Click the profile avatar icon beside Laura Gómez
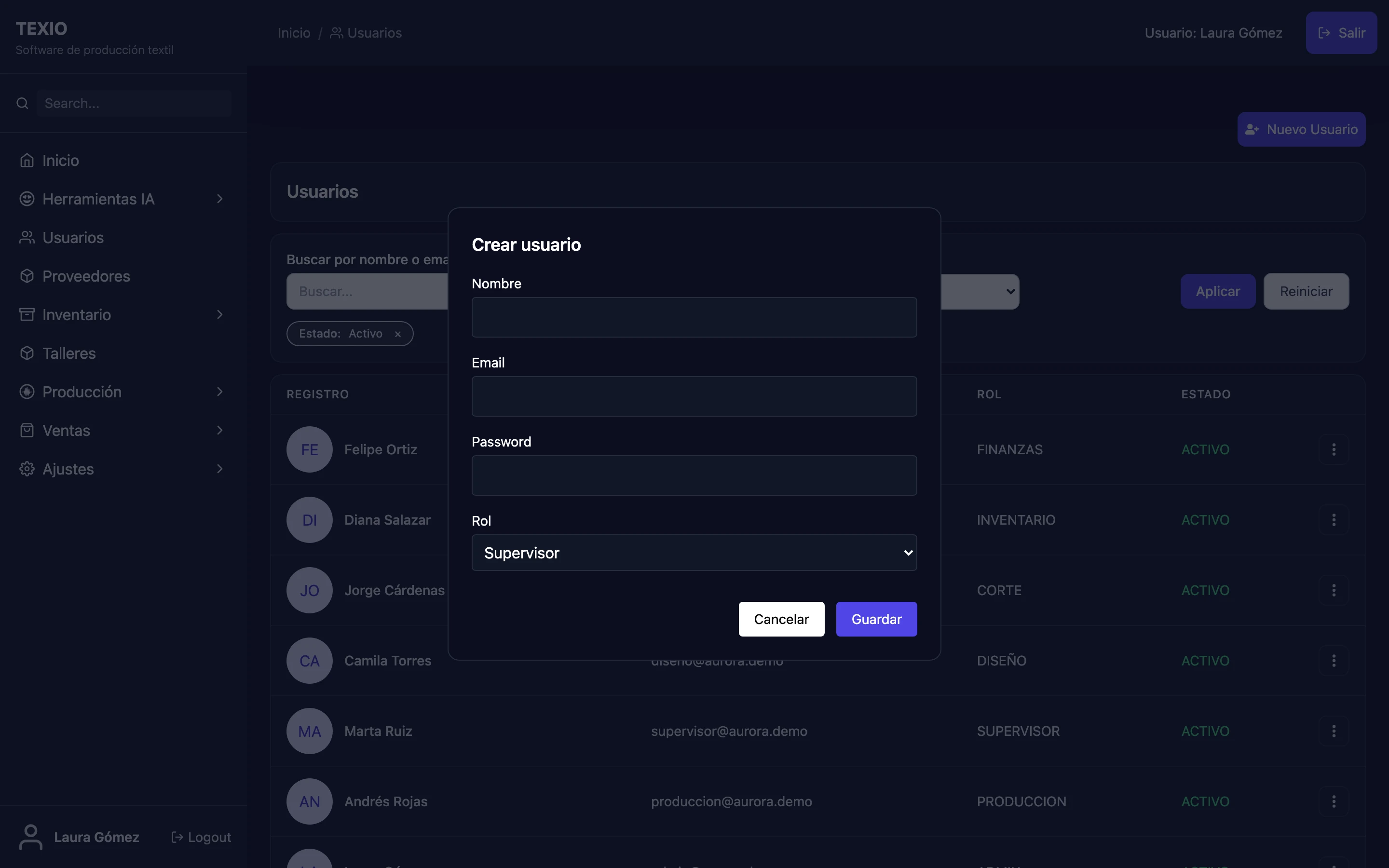This screenshot has height=868, width=1389. click(30, 837)
